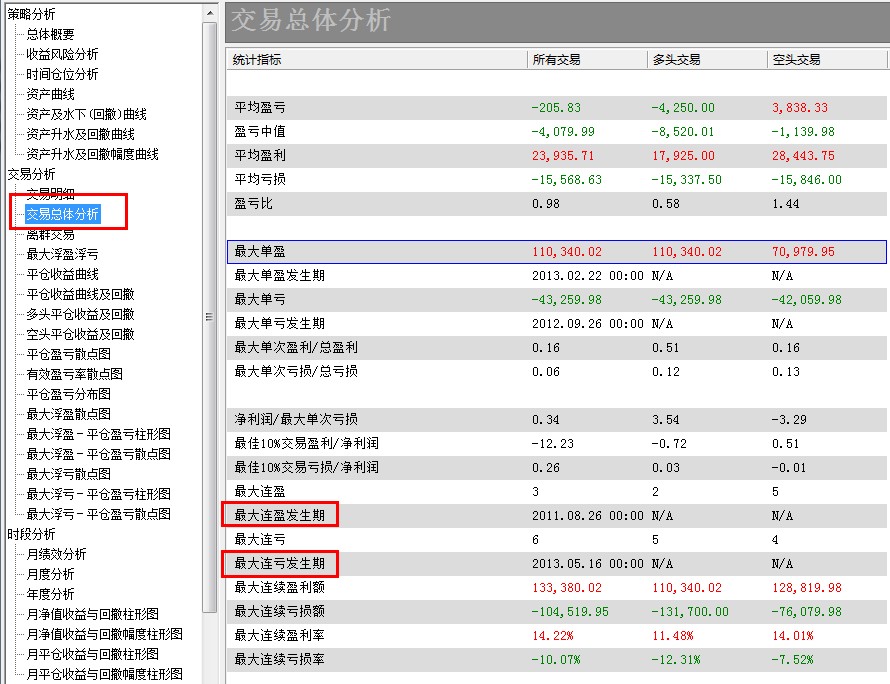Viewport: 890px width, 684px height.
Task: Select the 最大单盈 row label
Action: 260,251
